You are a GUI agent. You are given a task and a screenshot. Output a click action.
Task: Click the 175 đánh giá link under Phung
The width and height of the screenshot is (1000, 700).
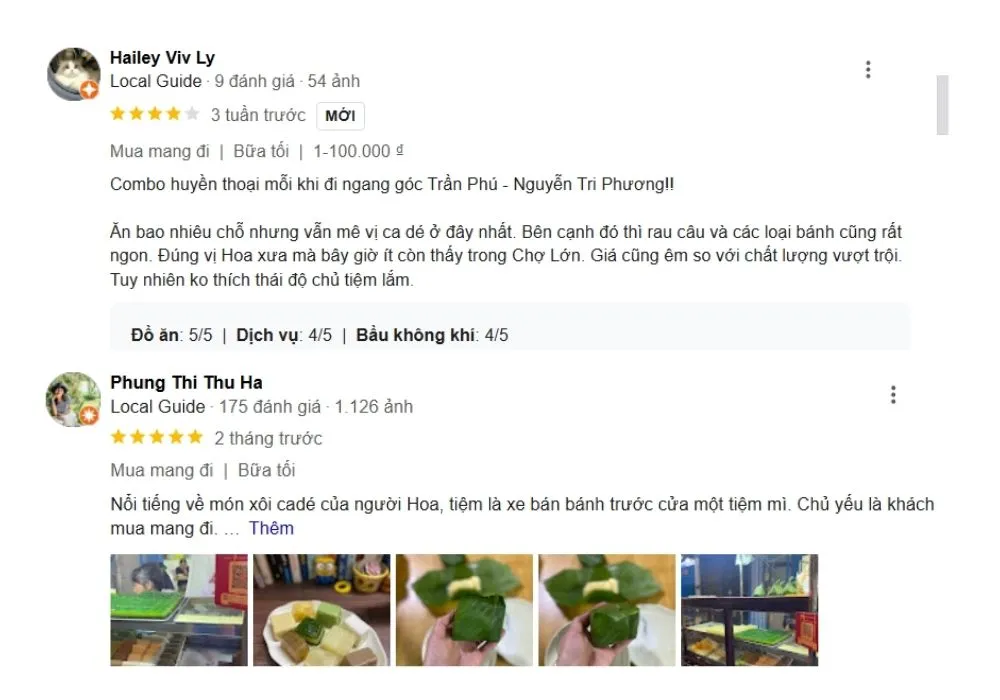[x=268, y=407]
